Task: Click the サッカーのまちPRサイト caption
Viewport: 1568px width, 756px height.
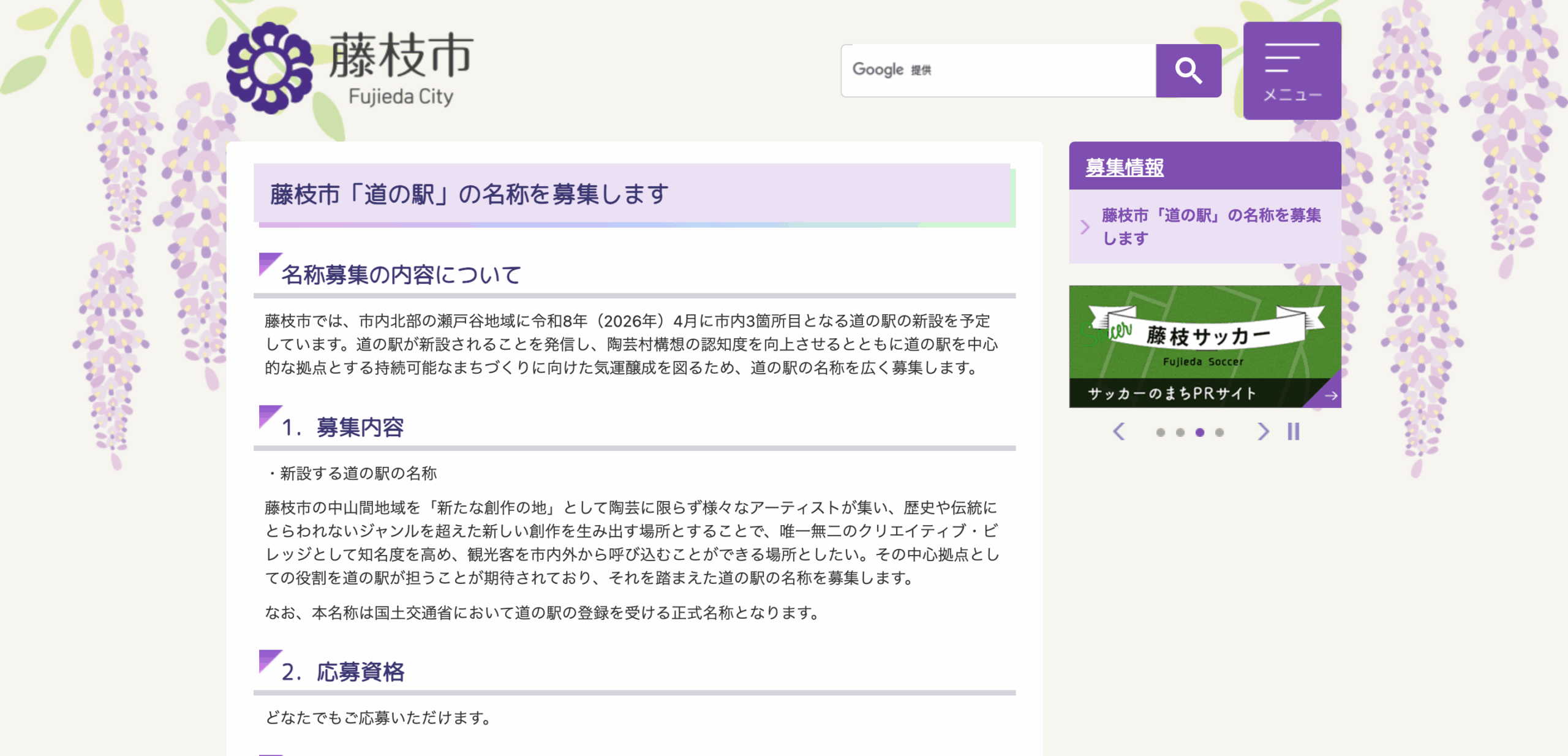Action: [x=1172, y=393]
